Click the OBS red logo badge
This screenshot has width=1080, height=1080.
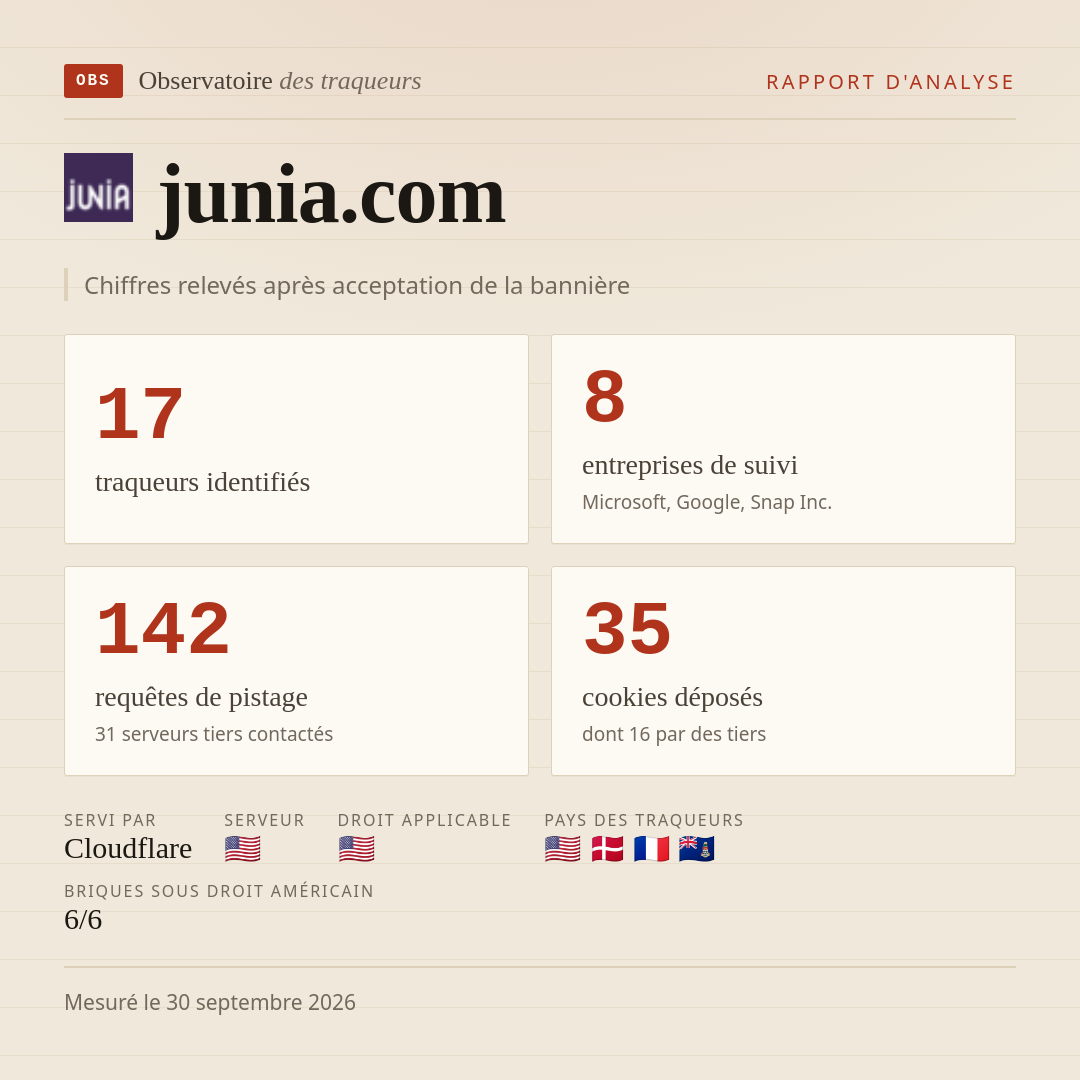[x=94, y=81]
